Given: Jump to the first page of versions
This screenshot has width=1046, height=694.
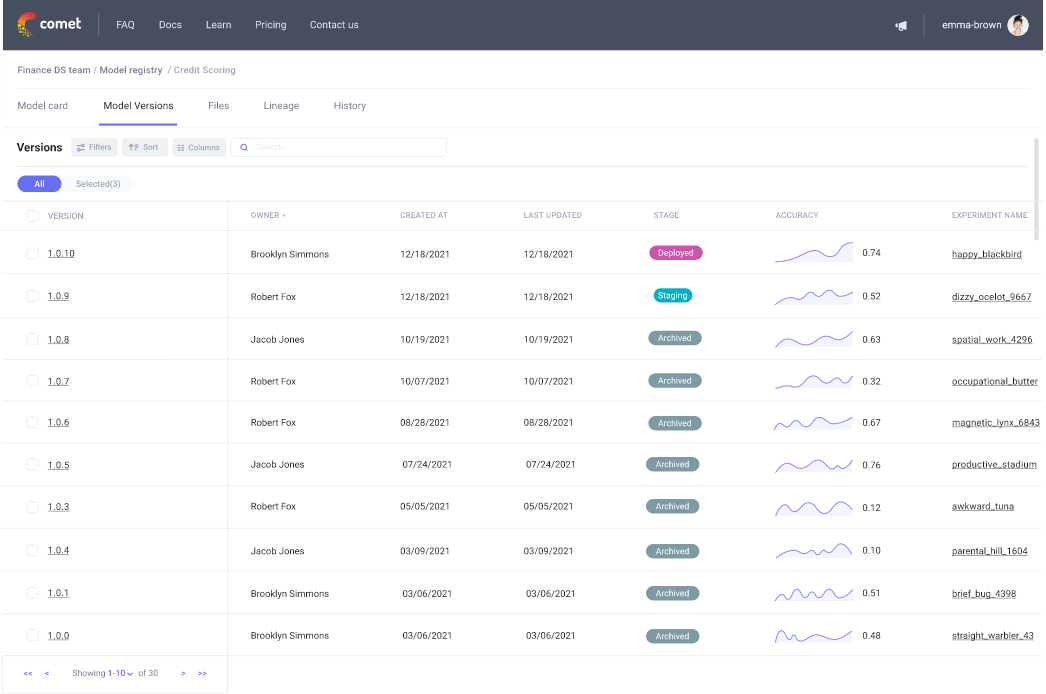Looking at the screenshot, I should coord(28,674).
